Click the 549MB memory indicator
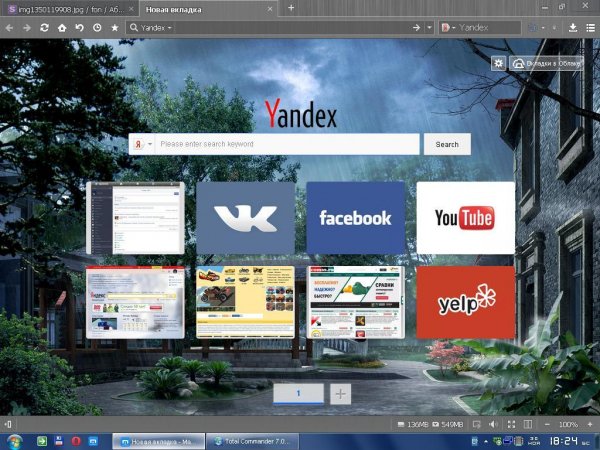Screen dimensions: 600x450 point(447,424)
